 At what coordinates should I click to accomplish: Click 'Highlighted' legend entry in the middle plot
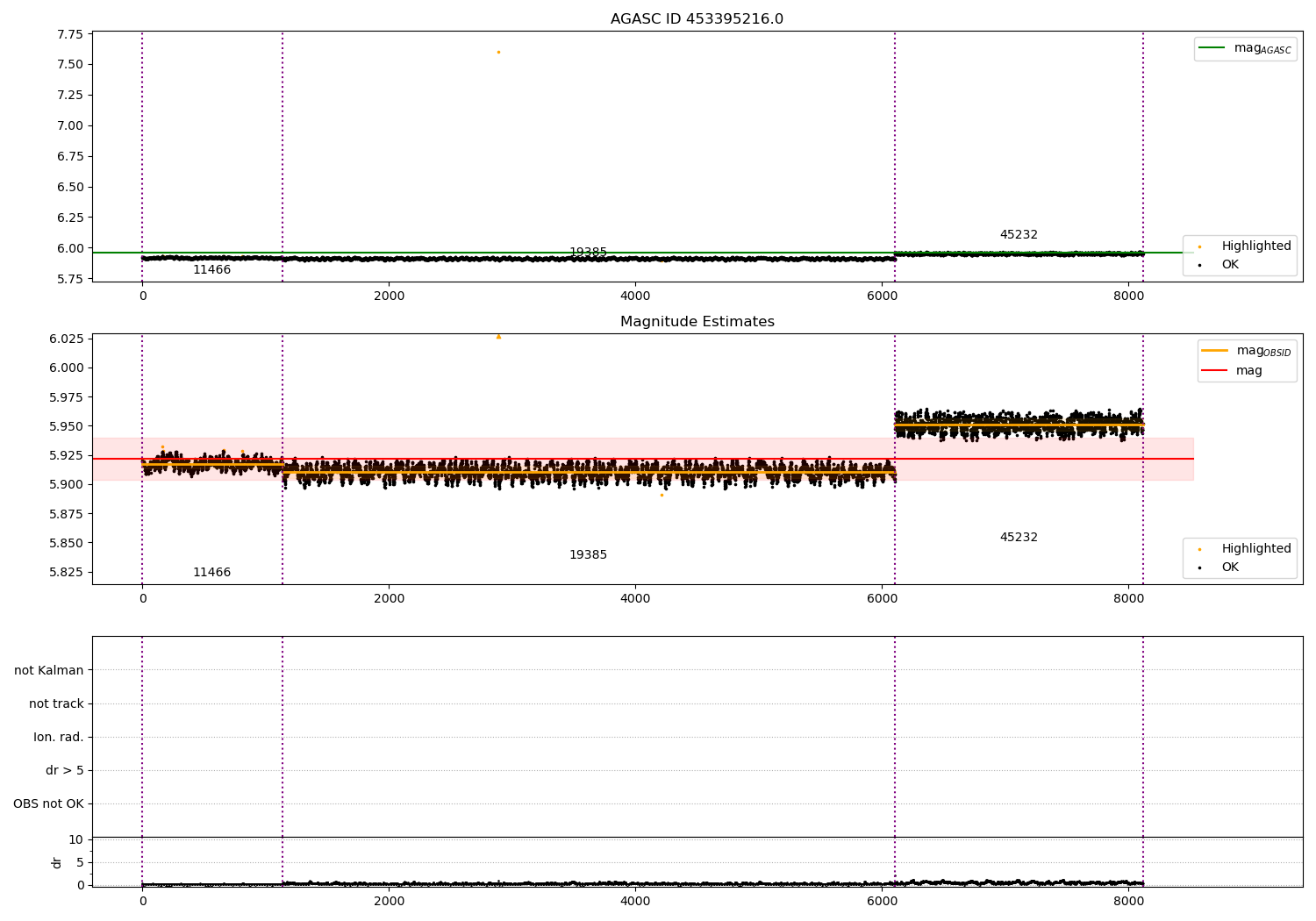pyautogui.click(x=1244, y=549)
